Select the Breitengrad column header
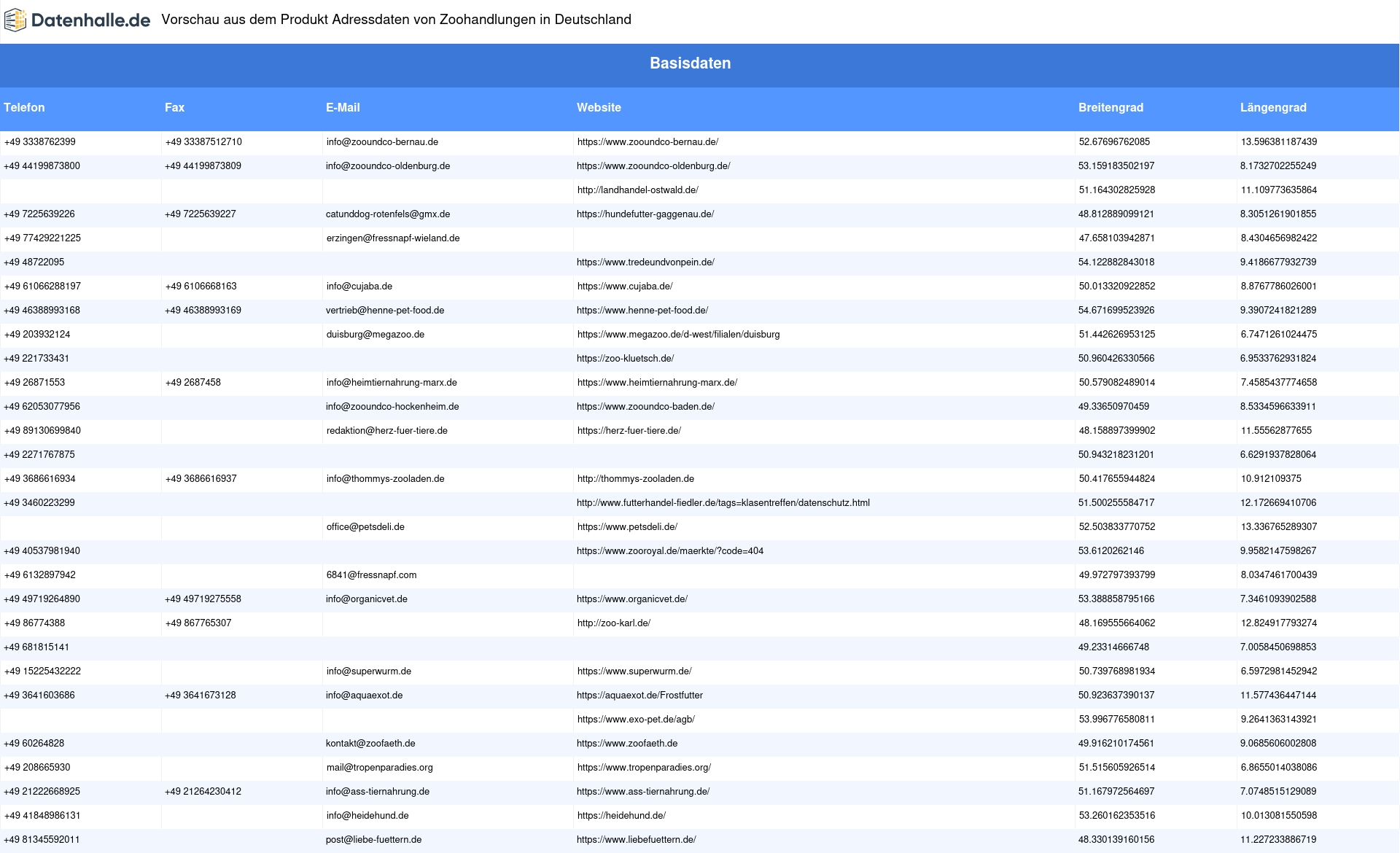Screen dimensions: 1400x853 [1111, 107]
